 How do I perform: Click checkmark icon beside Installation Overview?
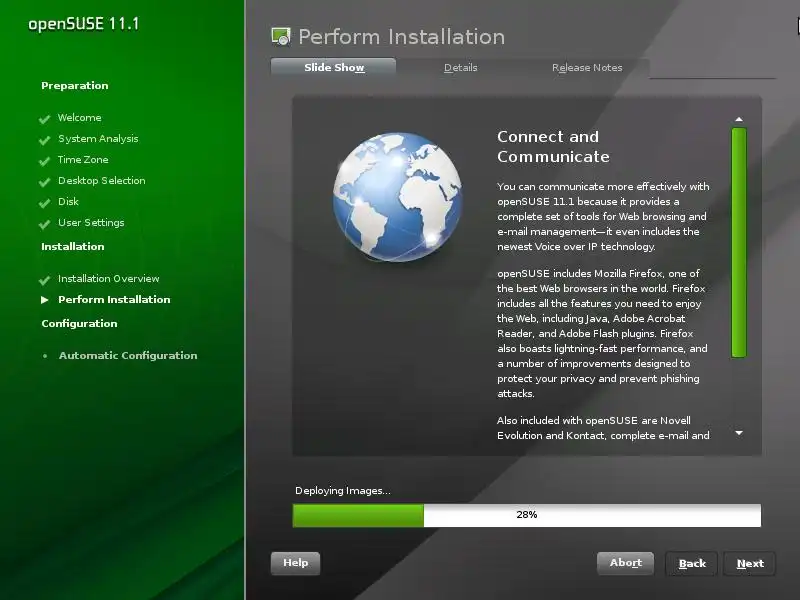pyautogui.click(x=44, y=280)
